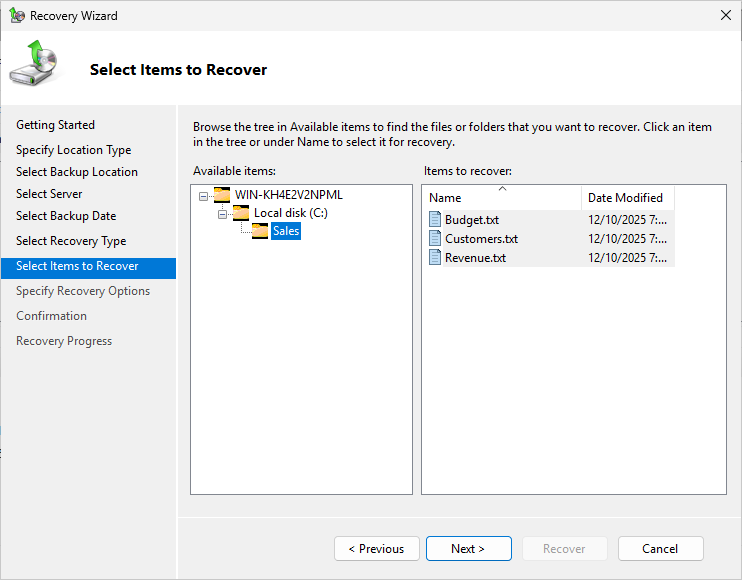Click the Sales folder icon in tree
The width and height of the screenshot is (742, 580).
260,231
